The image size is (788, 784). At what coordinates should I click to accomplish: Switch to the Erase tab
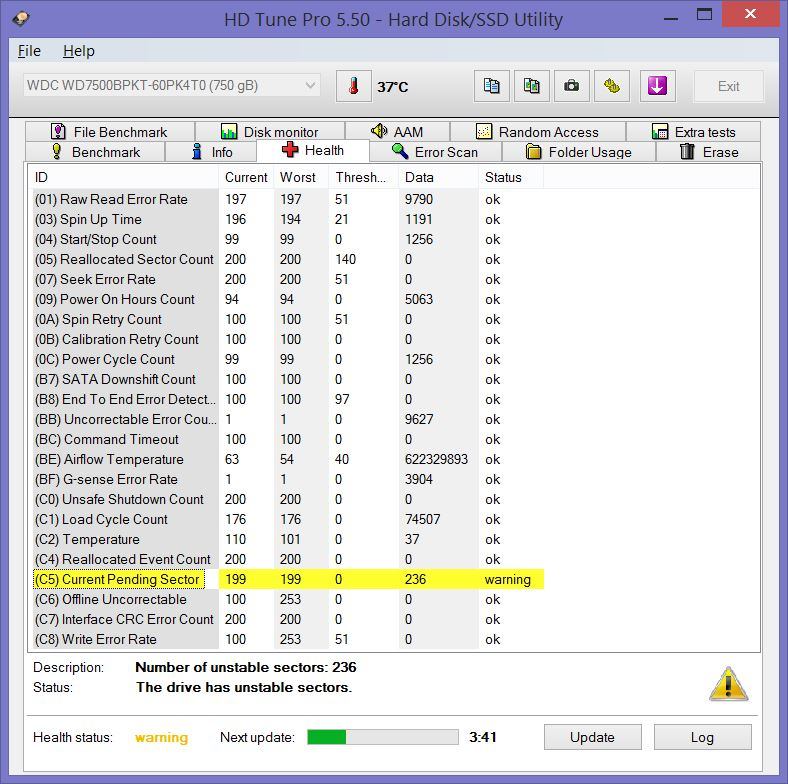(708, 152)
